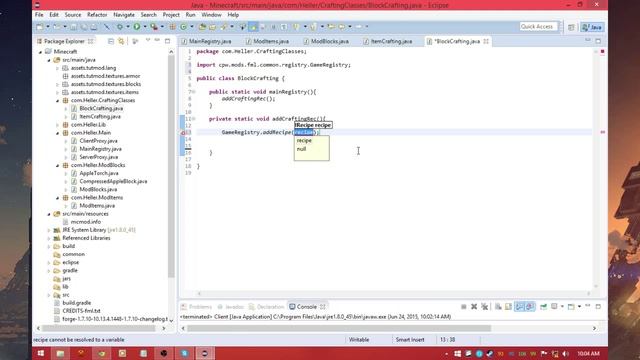Open the Refactor menu

[x=97, y=15]
